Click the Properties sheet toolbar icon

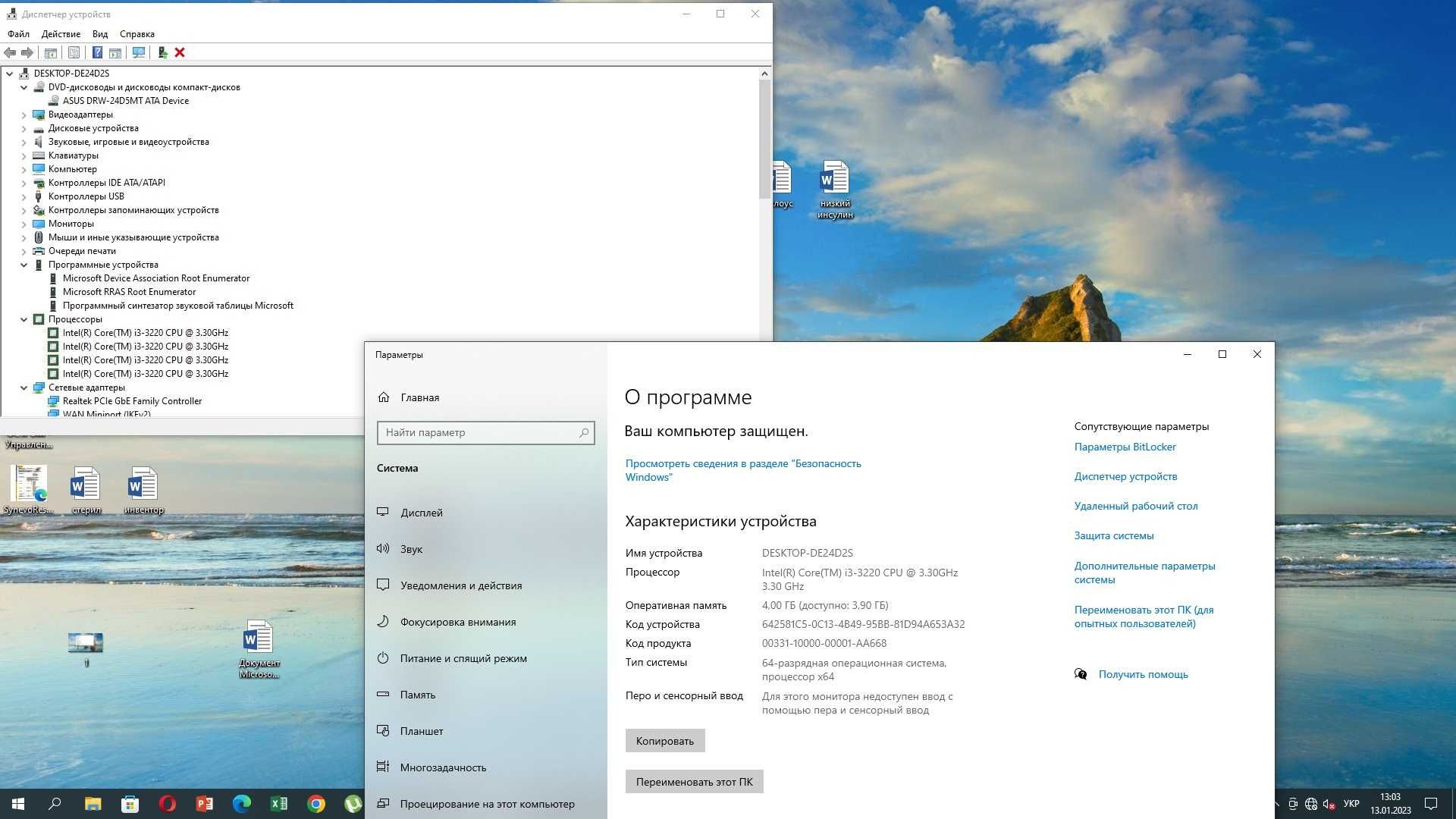coord(74,52)
